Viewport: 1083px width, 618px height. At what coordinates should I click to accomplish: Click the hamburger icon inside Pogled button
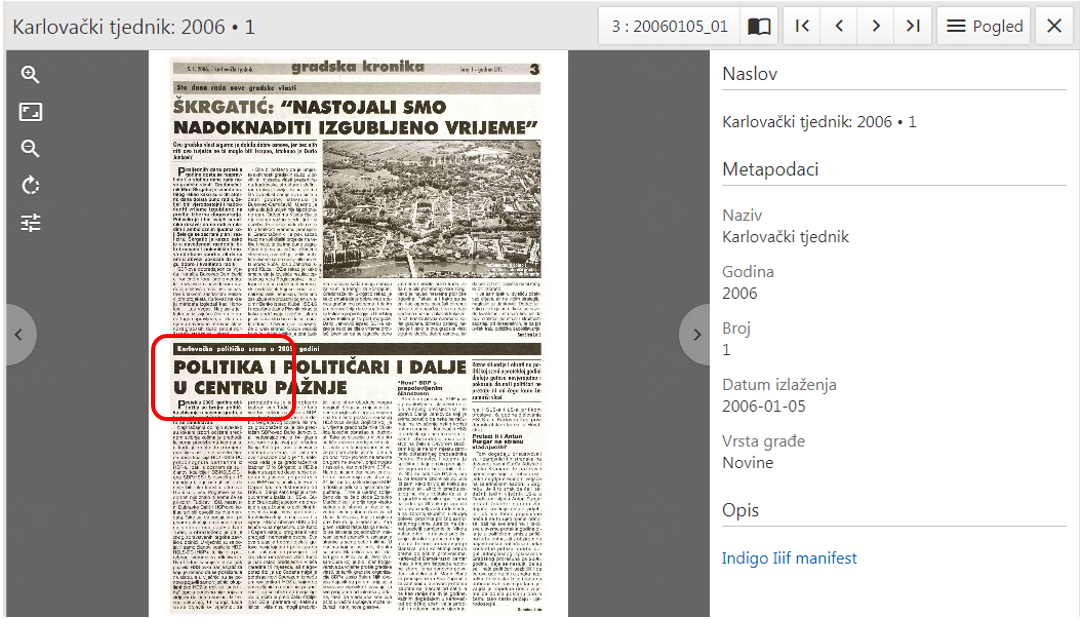(x=957, y=25)
